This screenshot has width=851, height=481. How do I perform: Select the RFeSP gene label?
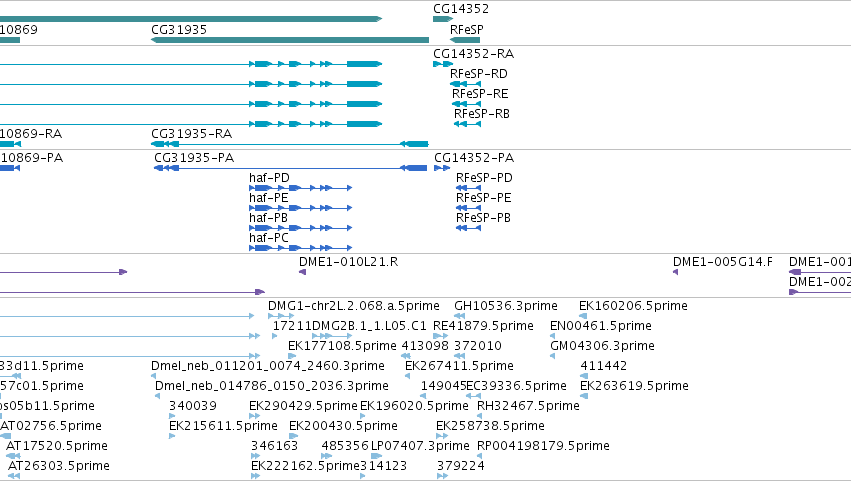click(467, 30)
